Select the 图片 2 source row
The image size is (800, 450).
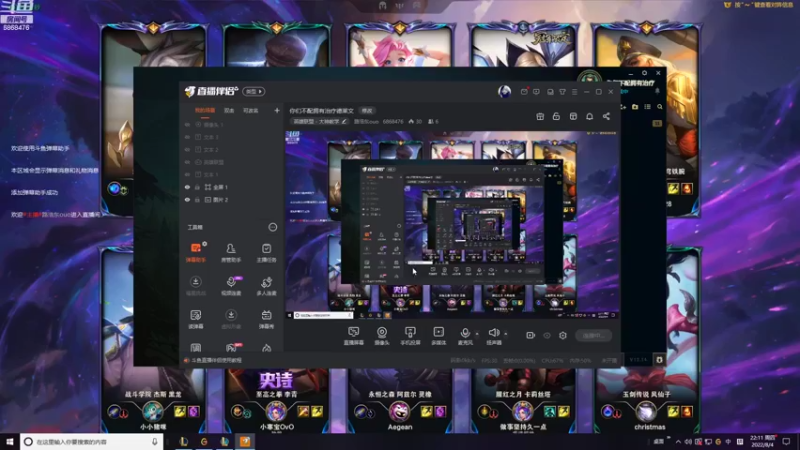click(x=233, y=199)
